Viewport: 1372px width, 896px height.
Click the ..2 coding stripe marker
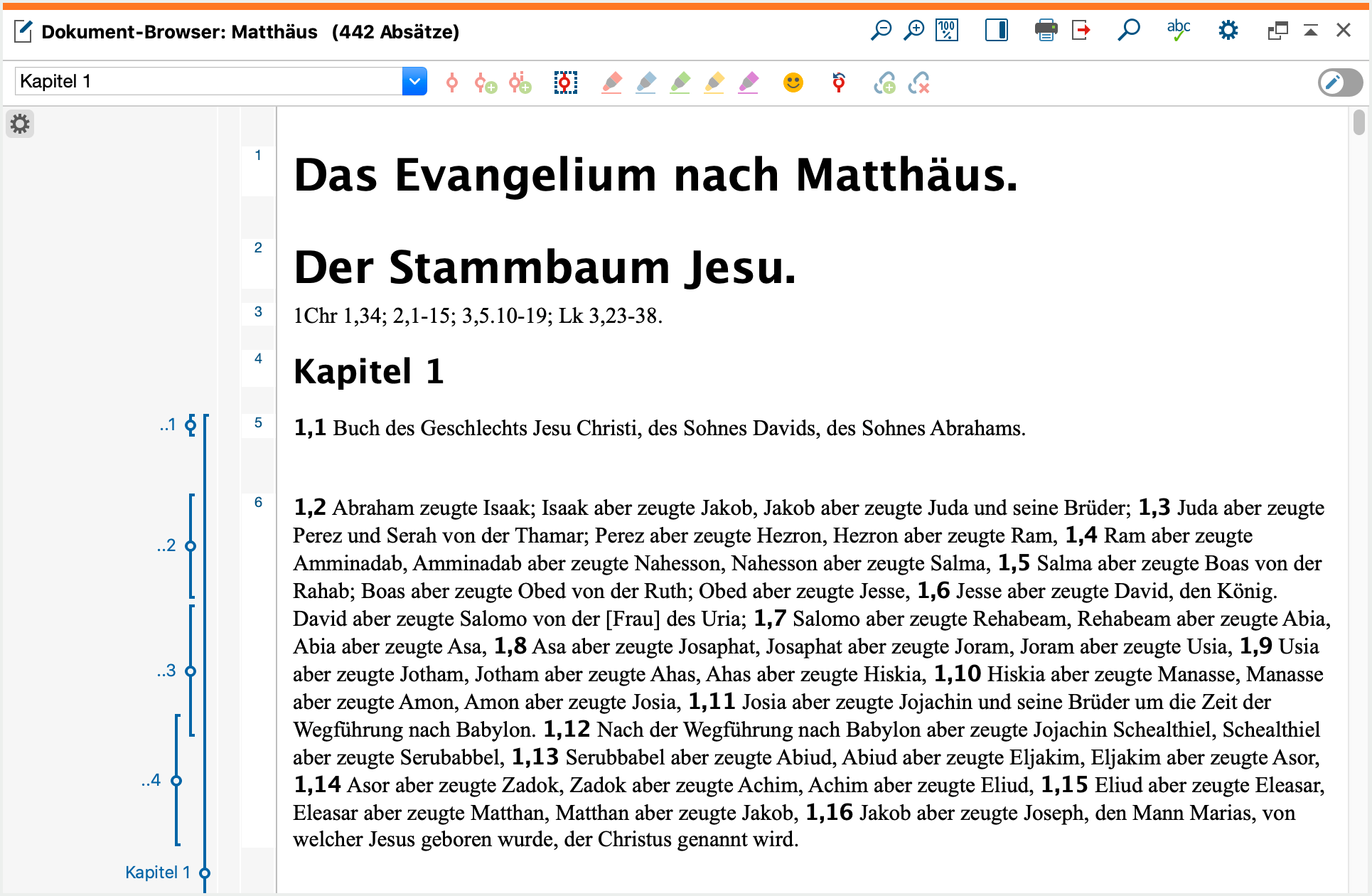click(x=191, y=546)
